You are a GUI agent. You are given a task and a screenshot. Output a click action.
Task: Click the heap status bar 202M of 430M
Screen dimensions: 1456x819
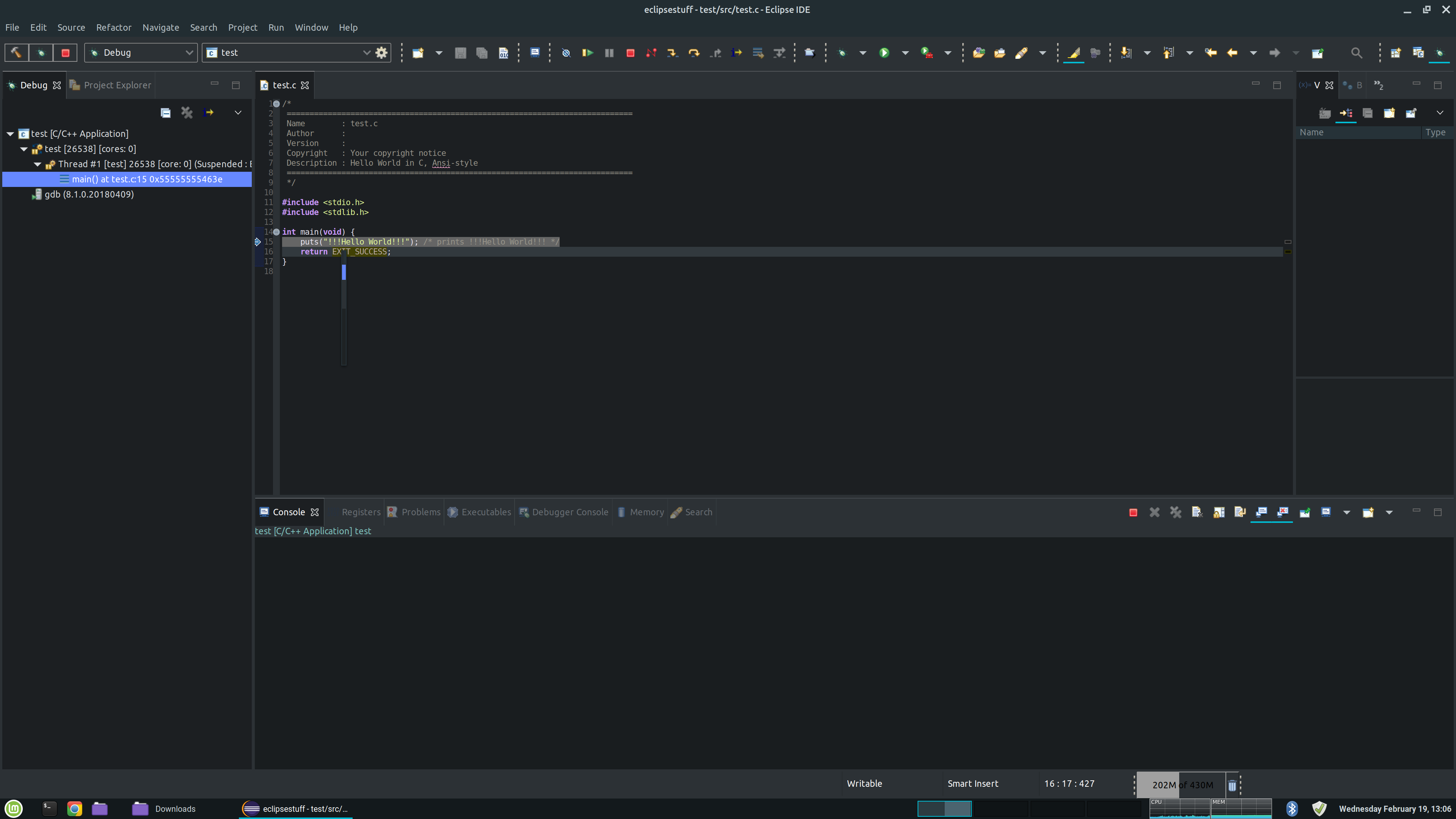(x=1181, y=785)
